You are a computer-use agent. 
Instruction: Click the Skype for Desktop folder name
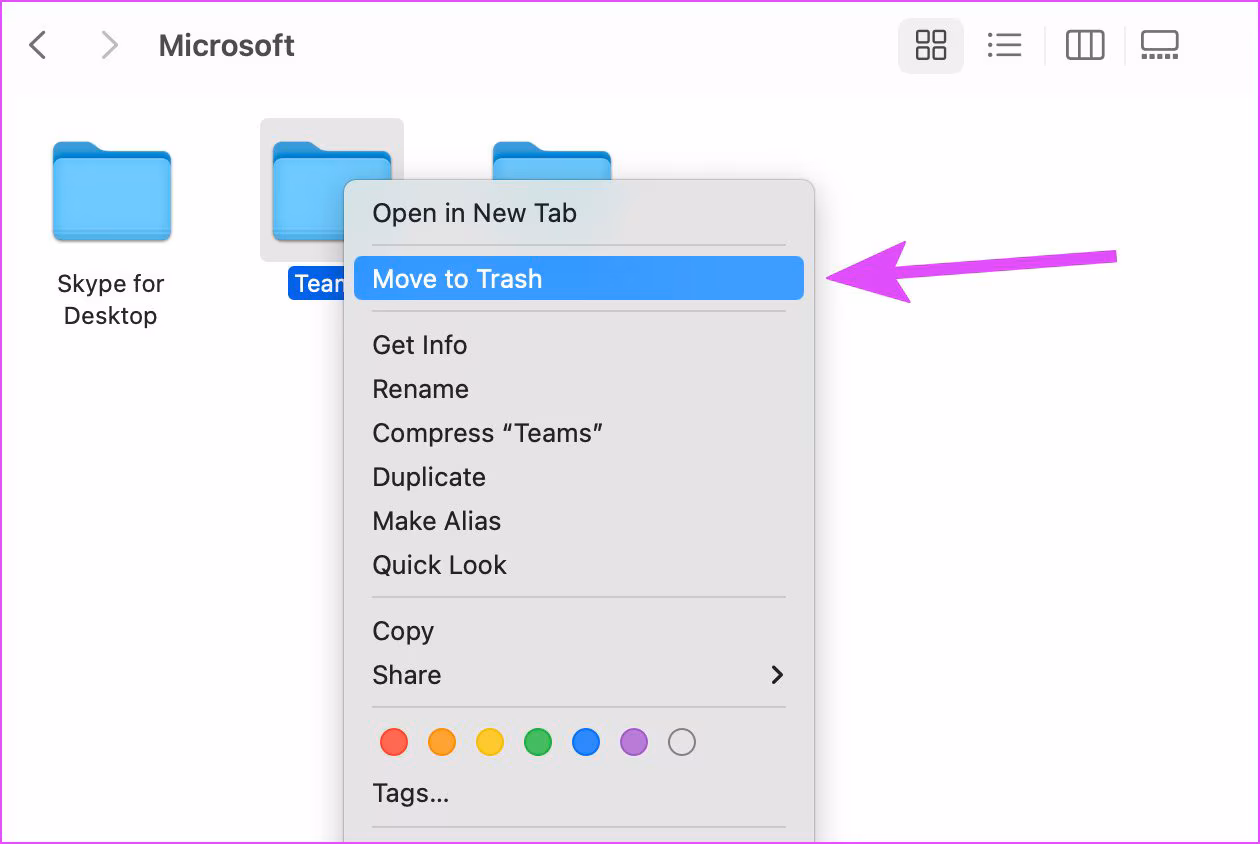[x=111, y=299]
